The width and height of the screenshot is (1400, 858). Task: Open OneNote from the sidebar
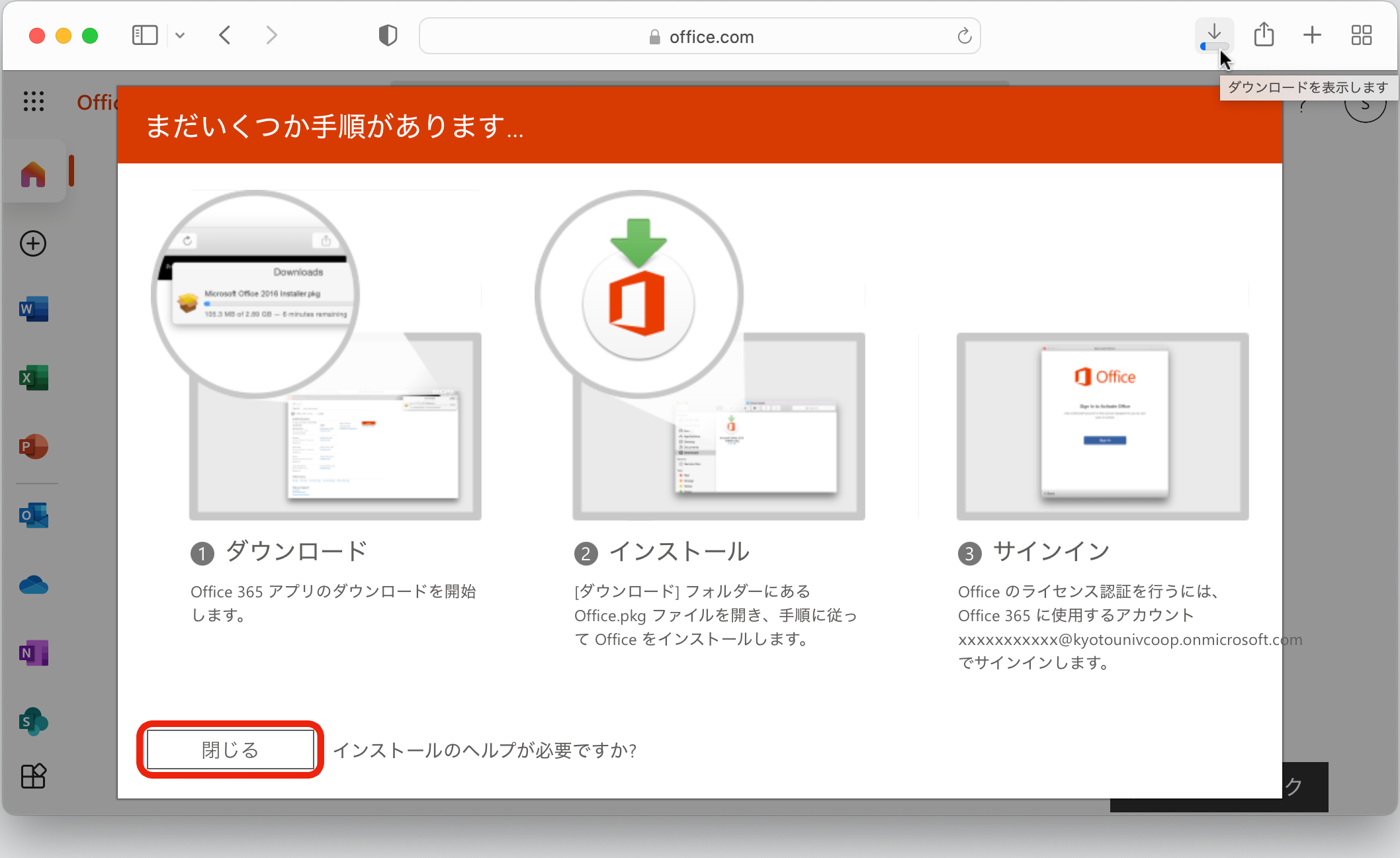tap(34, 653)
